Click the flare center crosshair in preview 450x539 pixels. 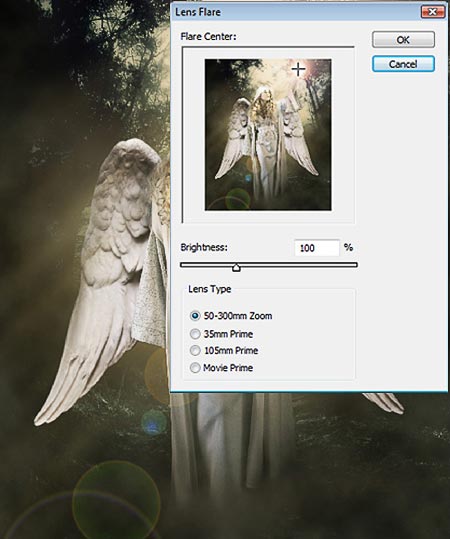[x=298, y=69]
